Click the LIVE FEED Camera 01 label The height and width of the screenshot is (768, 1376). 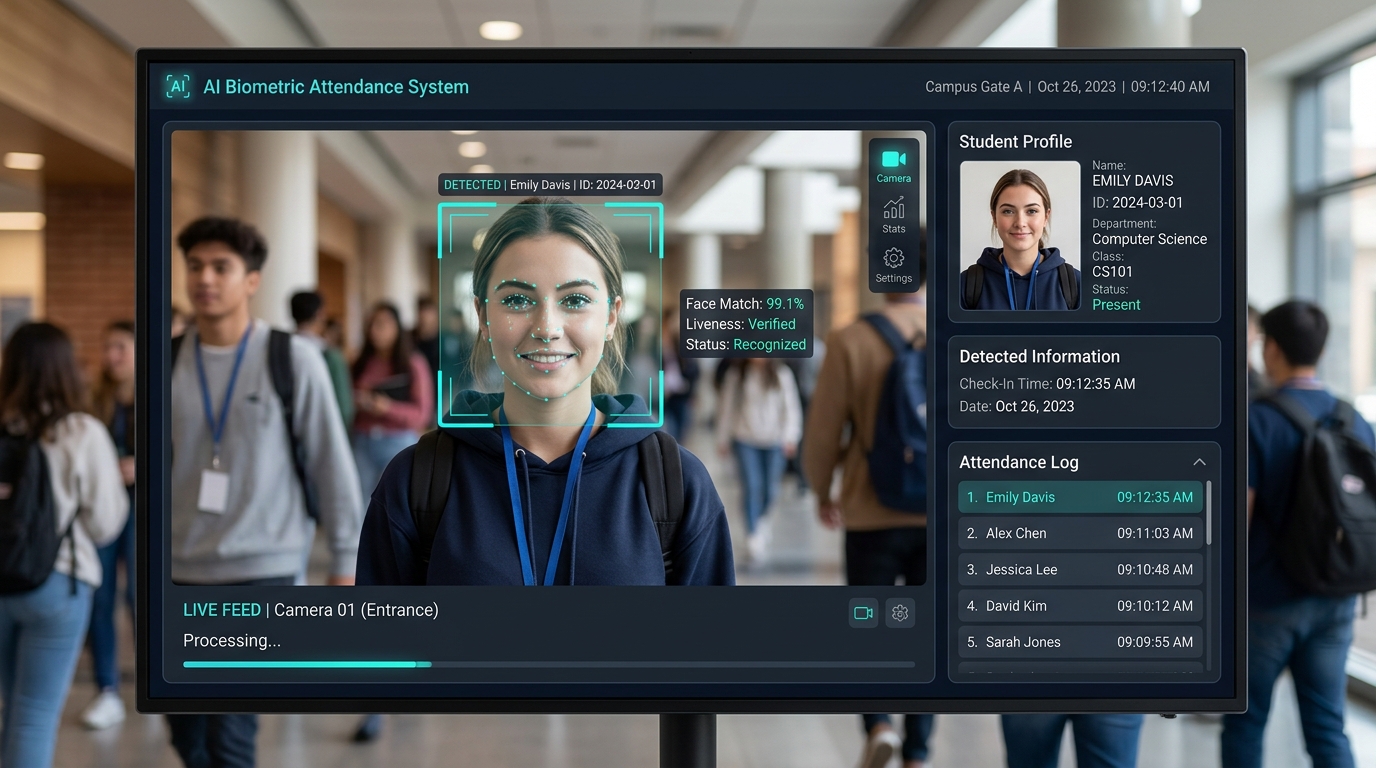pos(311,610)
